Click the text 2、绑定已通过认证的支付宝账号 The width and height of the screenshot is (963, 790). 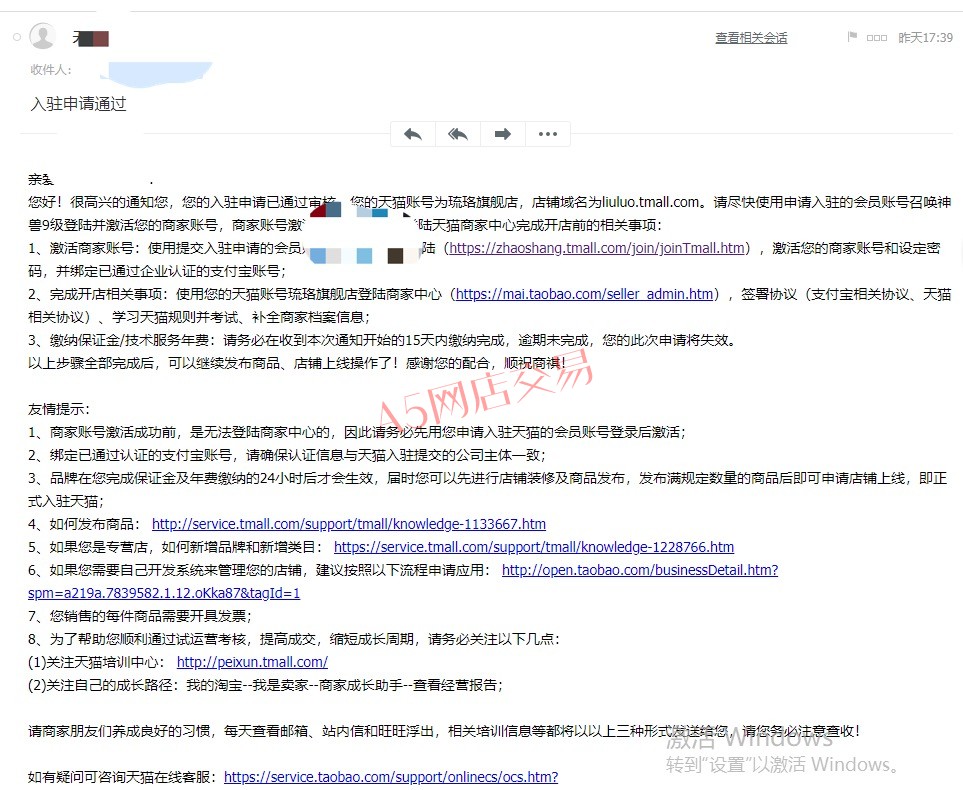coord(130,455)
